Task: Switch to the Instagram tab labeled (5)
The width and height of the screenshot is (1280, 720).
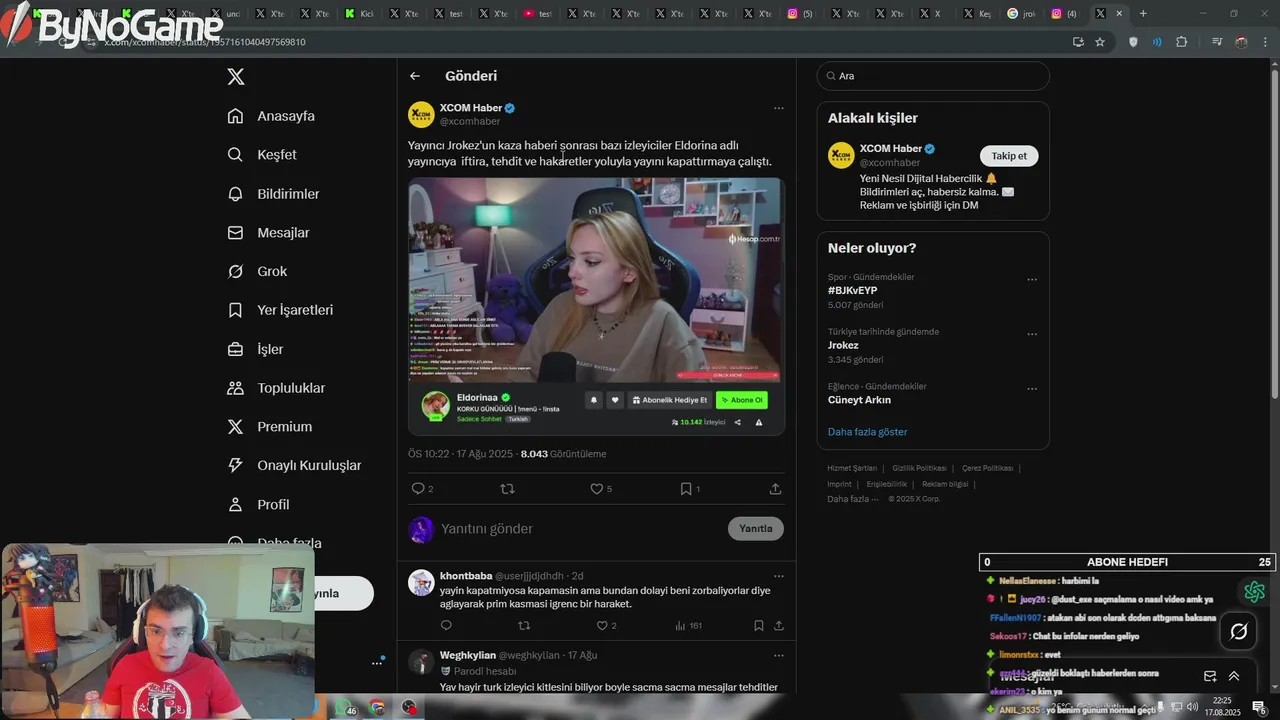Action: [801, 14]
